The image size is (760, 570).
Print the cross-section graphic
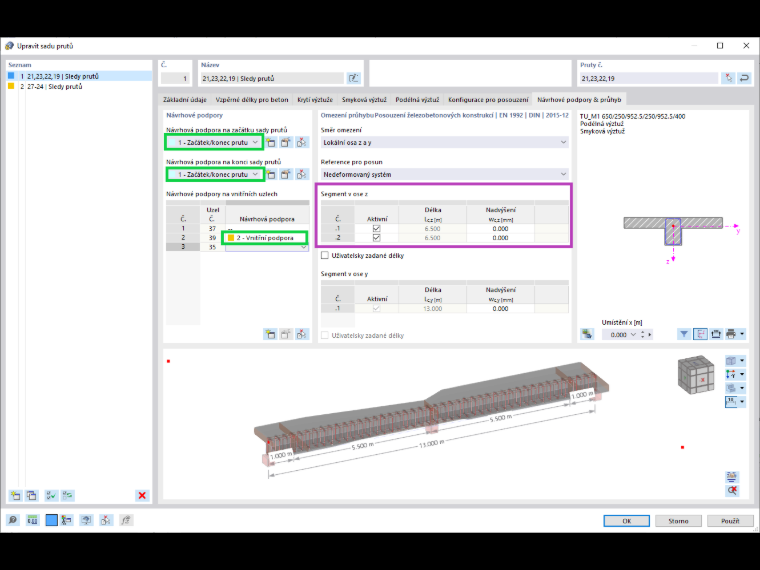point(731,334)
